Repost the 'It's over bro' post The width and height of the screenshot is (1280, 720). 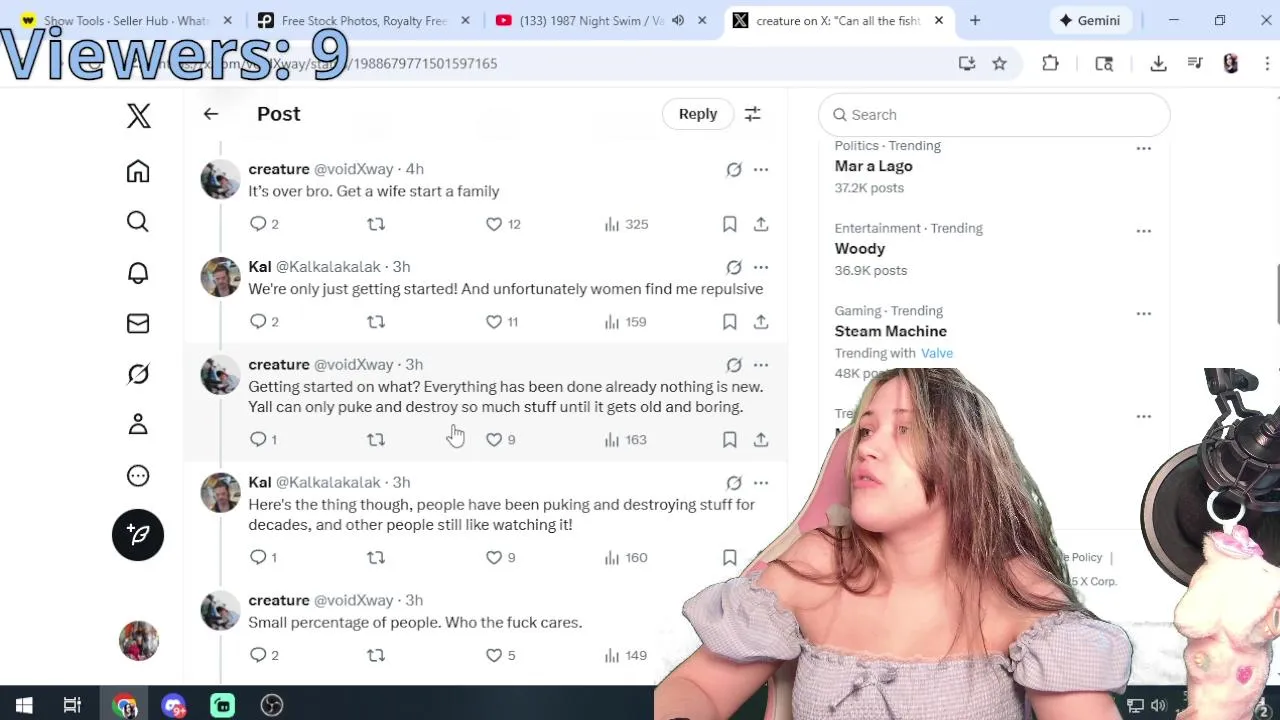376,224
